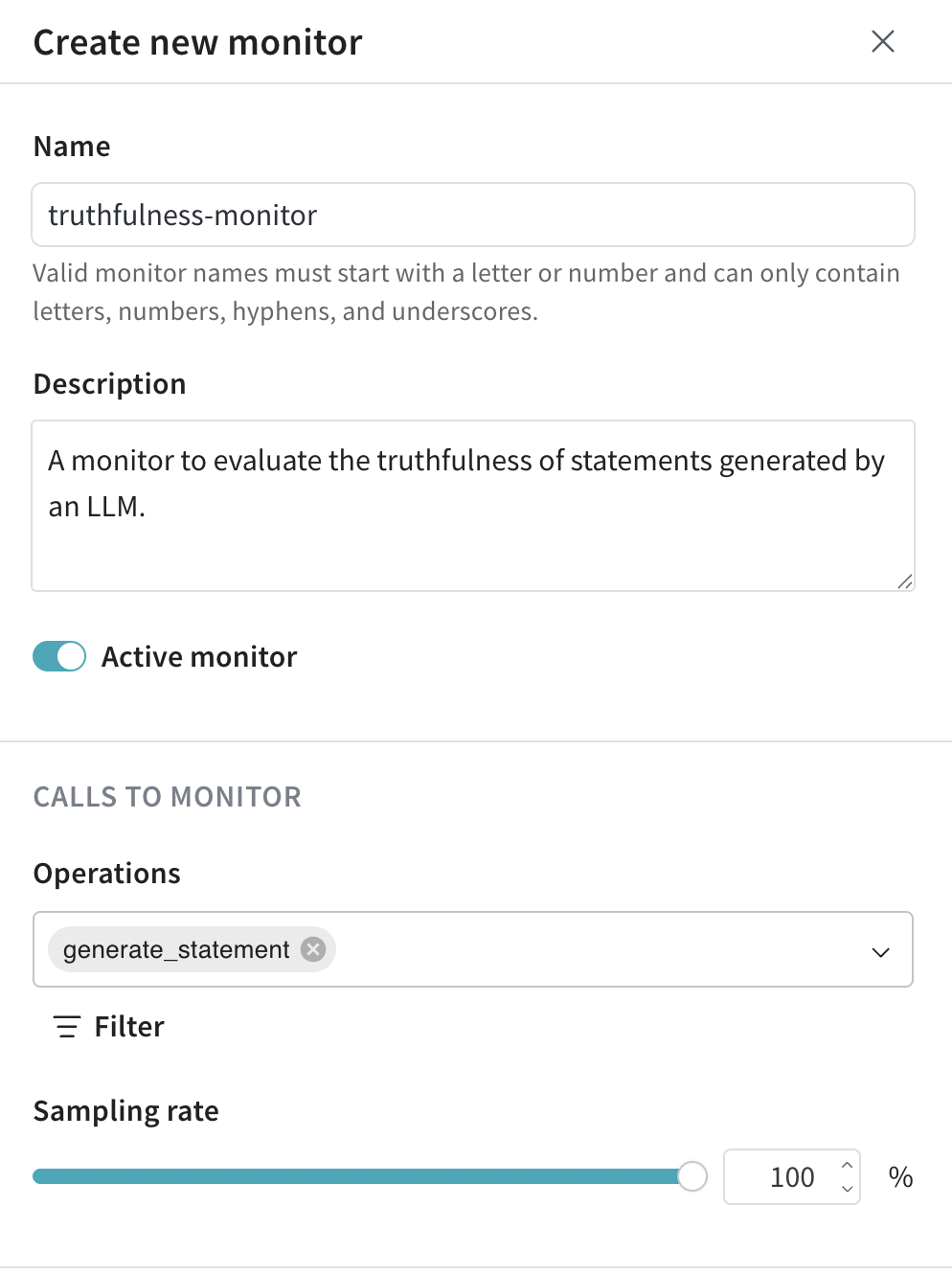
Task: Select the sampling rate number field showing 100
Action: (x=791, y=1176)
